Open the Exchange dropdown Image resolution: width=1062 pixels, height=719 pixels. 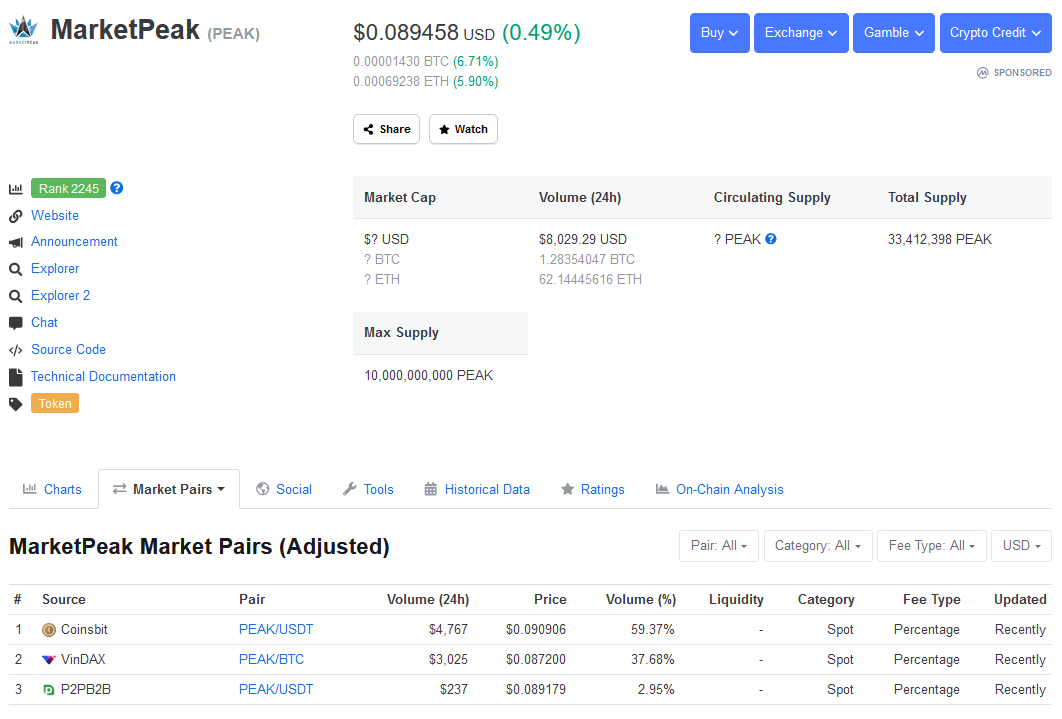coord(801,32)
